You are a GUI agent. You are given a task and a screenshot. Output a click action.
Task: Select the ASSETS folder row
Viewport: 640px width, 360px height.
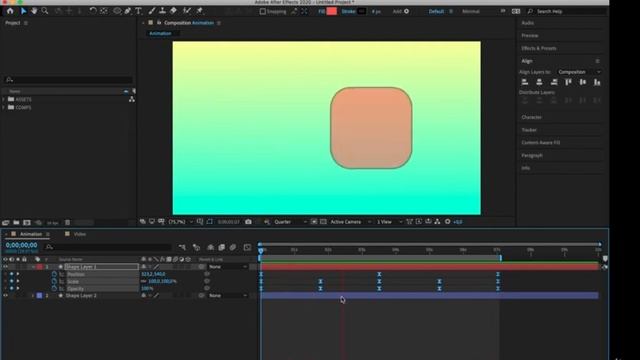(x=68, y=99)
